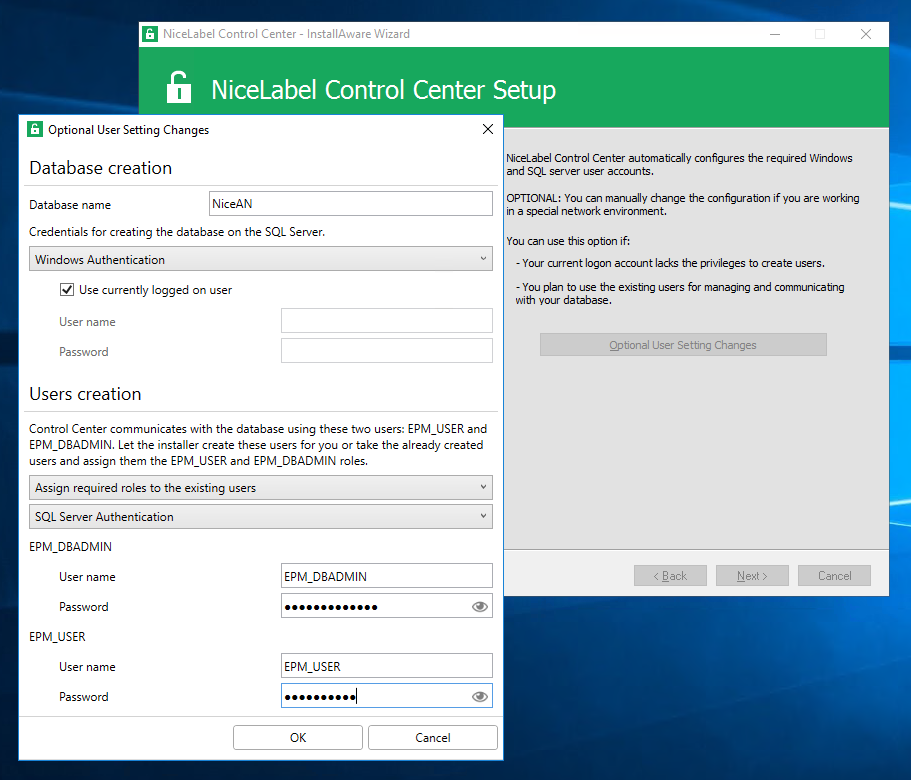Expand Assign required roles to existing users dropdown
Screen dimensions: 911x780
[260, 488]
